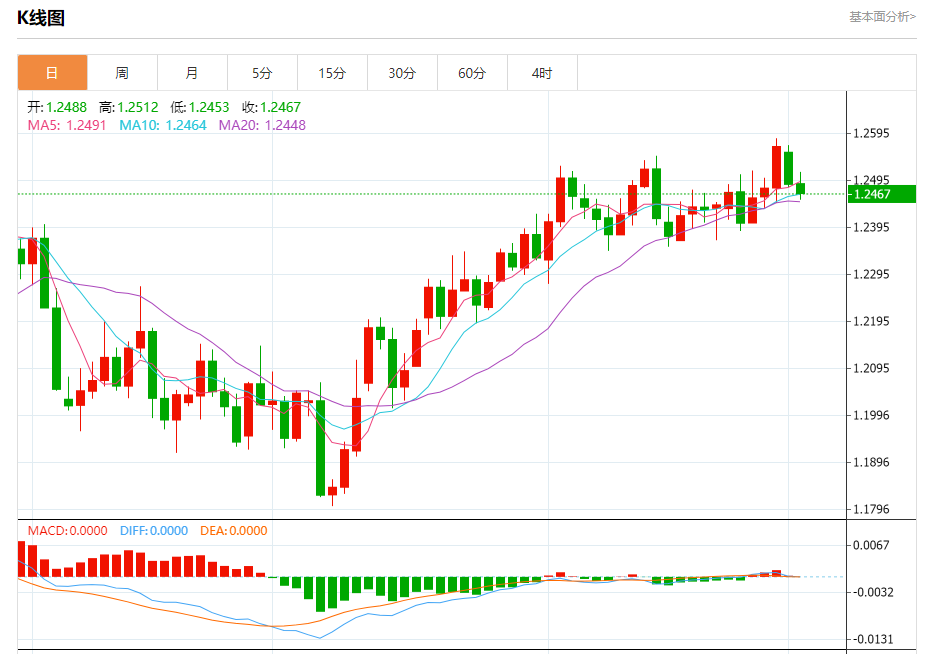Open the 15分 interval tab
This screenshot has width=926, height=654.
click(x=332, y=73)
